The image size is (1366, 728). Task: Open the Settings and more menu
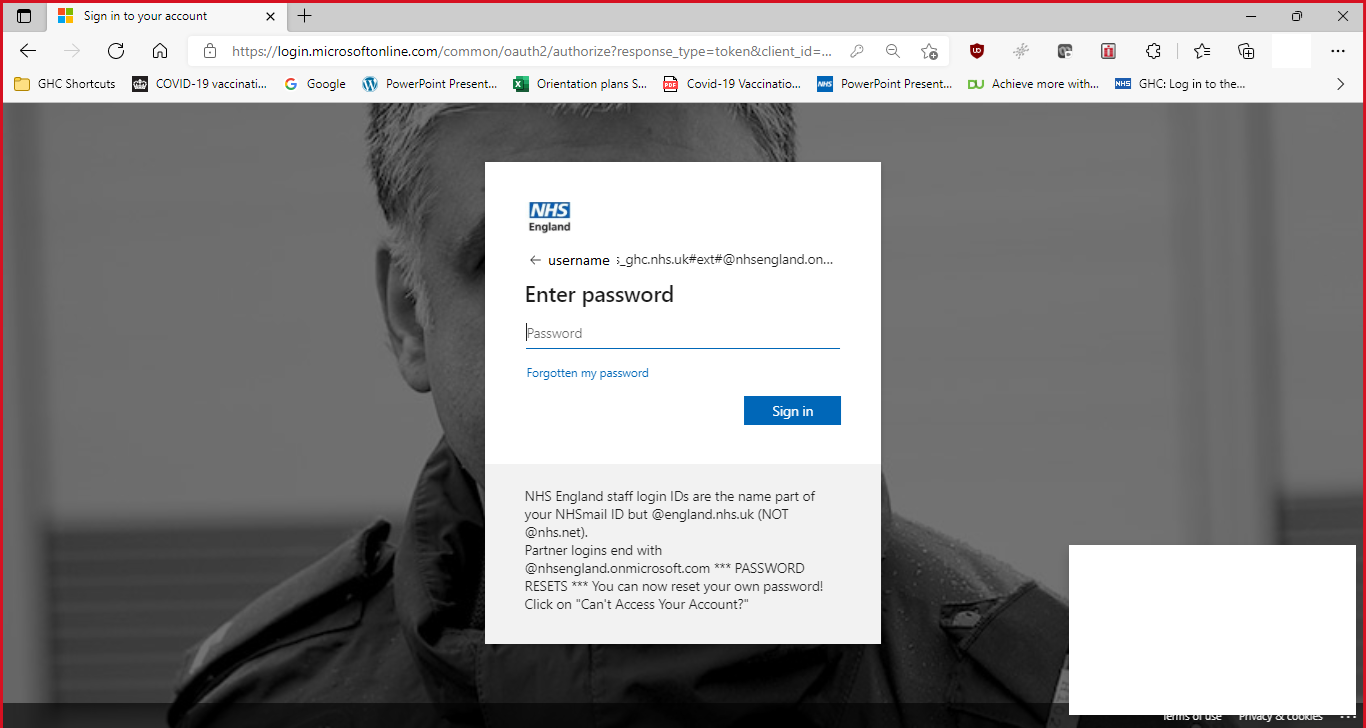1337,51
